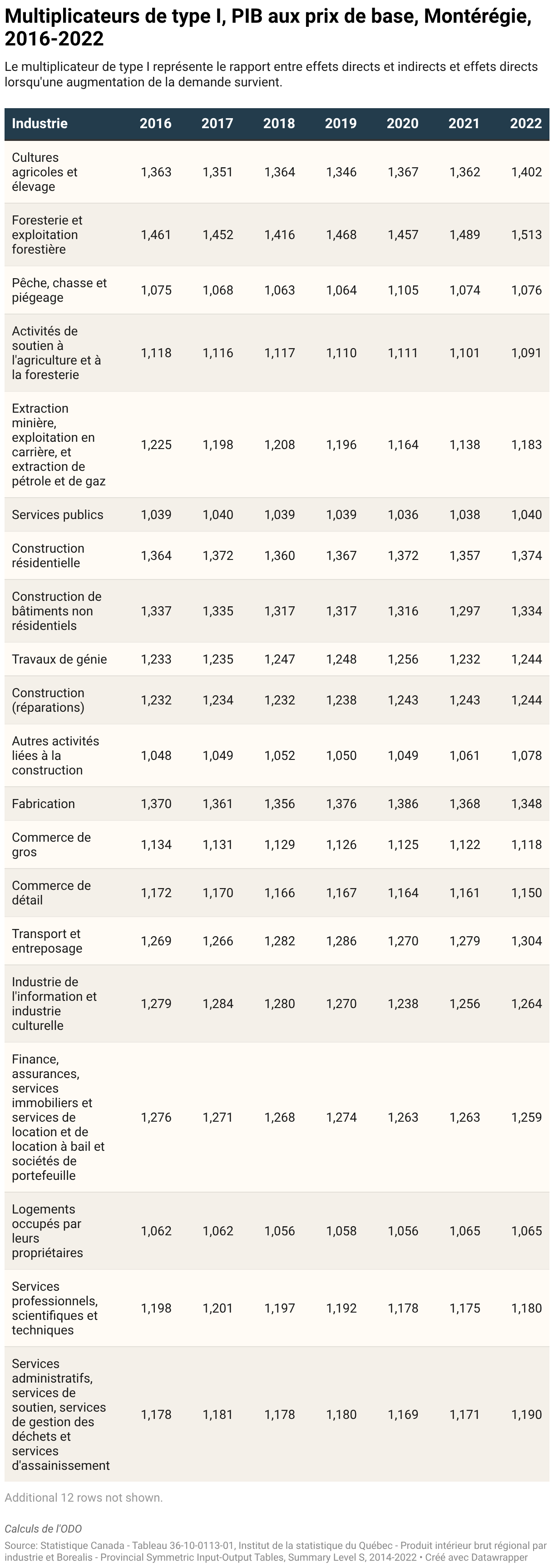
Task: Click Pêche, chasse et piégeage 2020 value
Action: tap(403, 290)
